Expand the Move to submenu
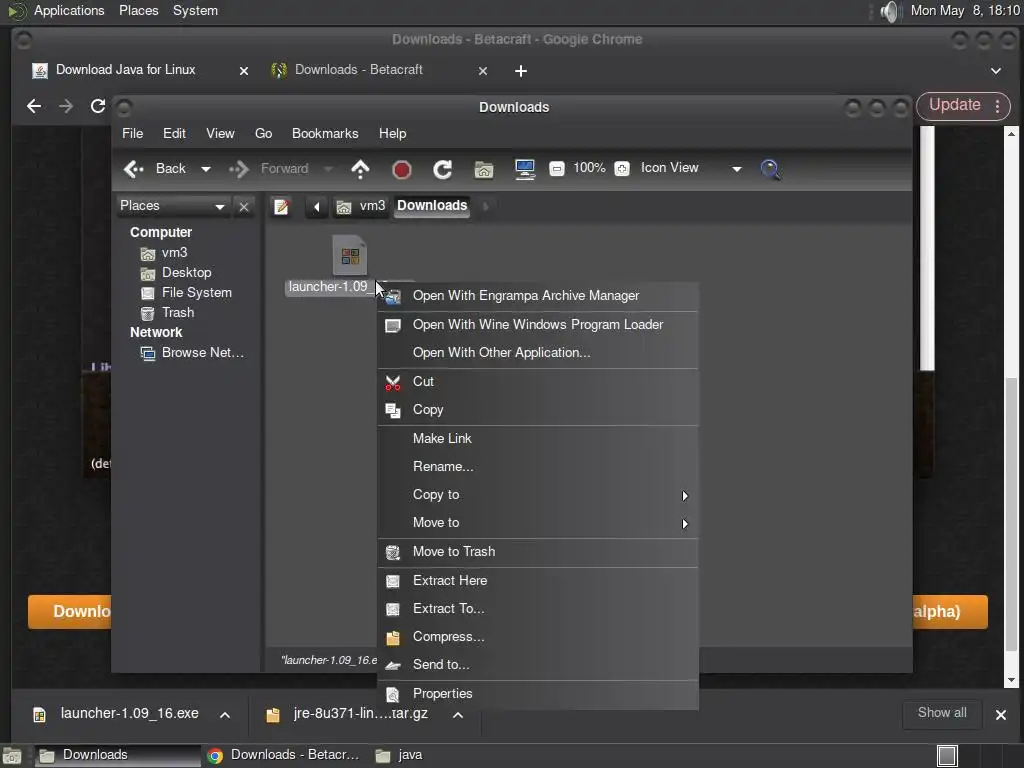The width and height of the screenshot is (1024, 768). [x=538, y=523]
